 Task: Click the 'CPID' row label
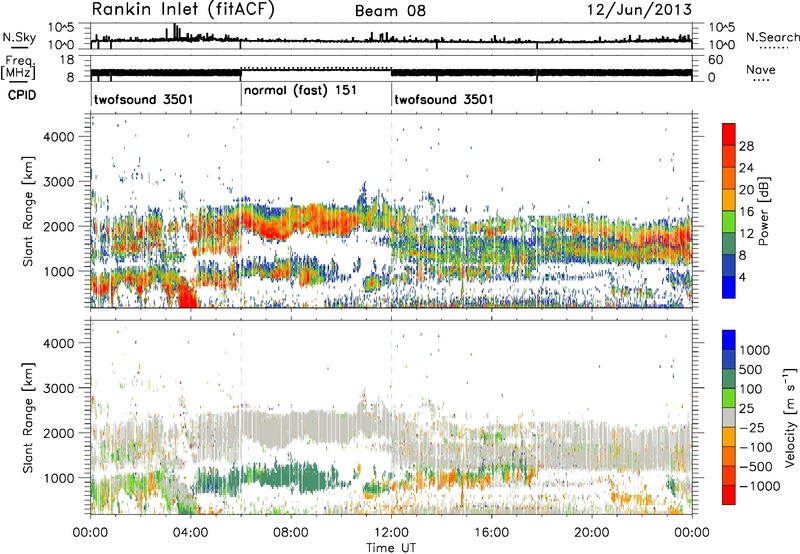coord(22,95)
